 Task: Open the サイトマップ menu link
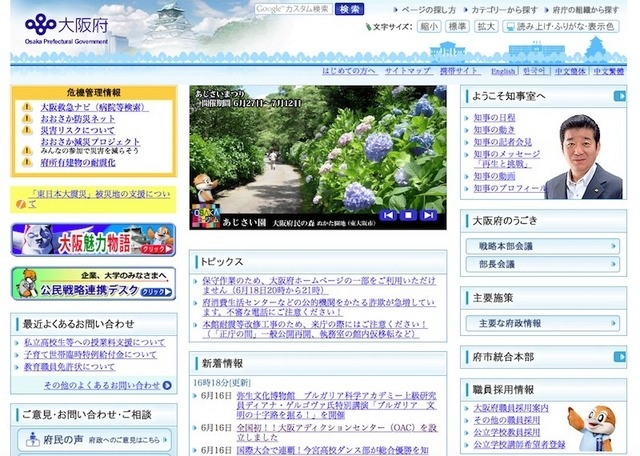[408, 71]
